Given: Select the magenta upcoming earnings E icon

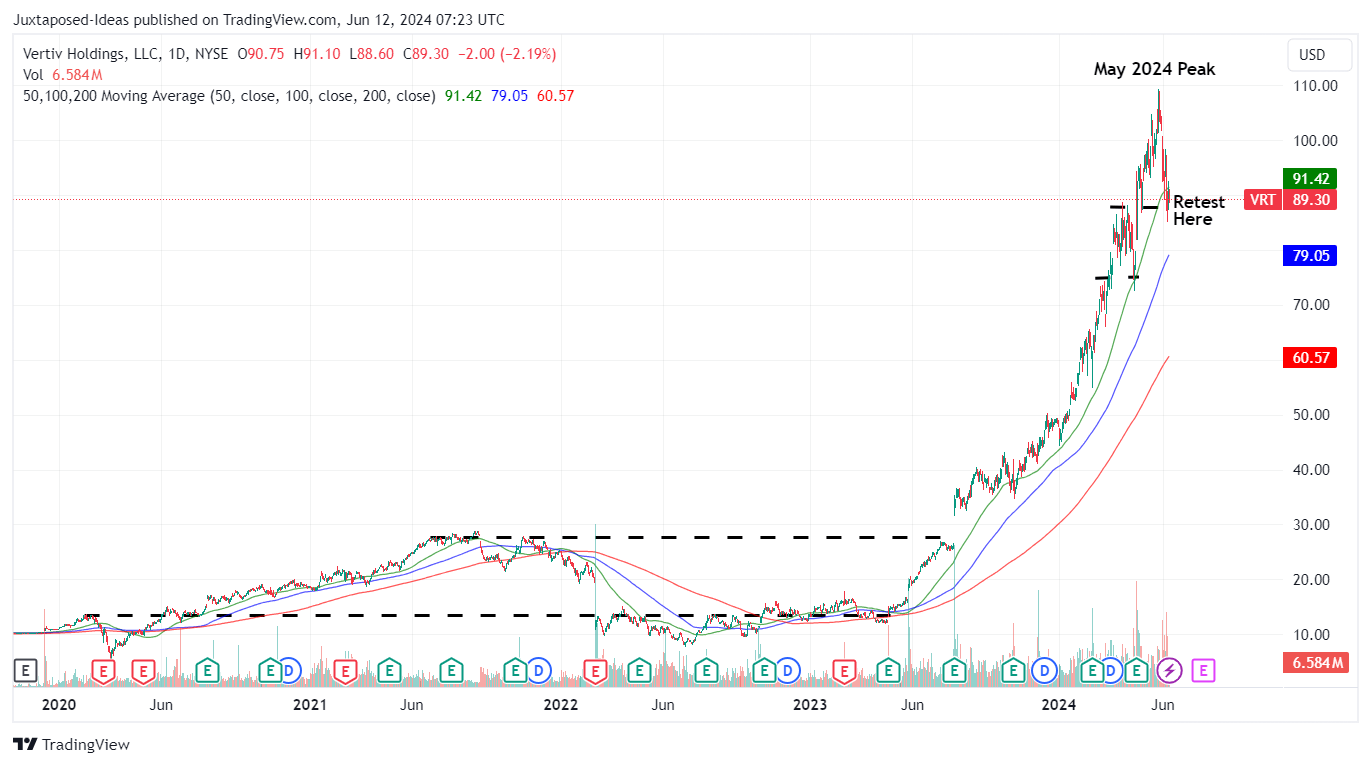Looking at the screenshot, I should pos(1201,671).
